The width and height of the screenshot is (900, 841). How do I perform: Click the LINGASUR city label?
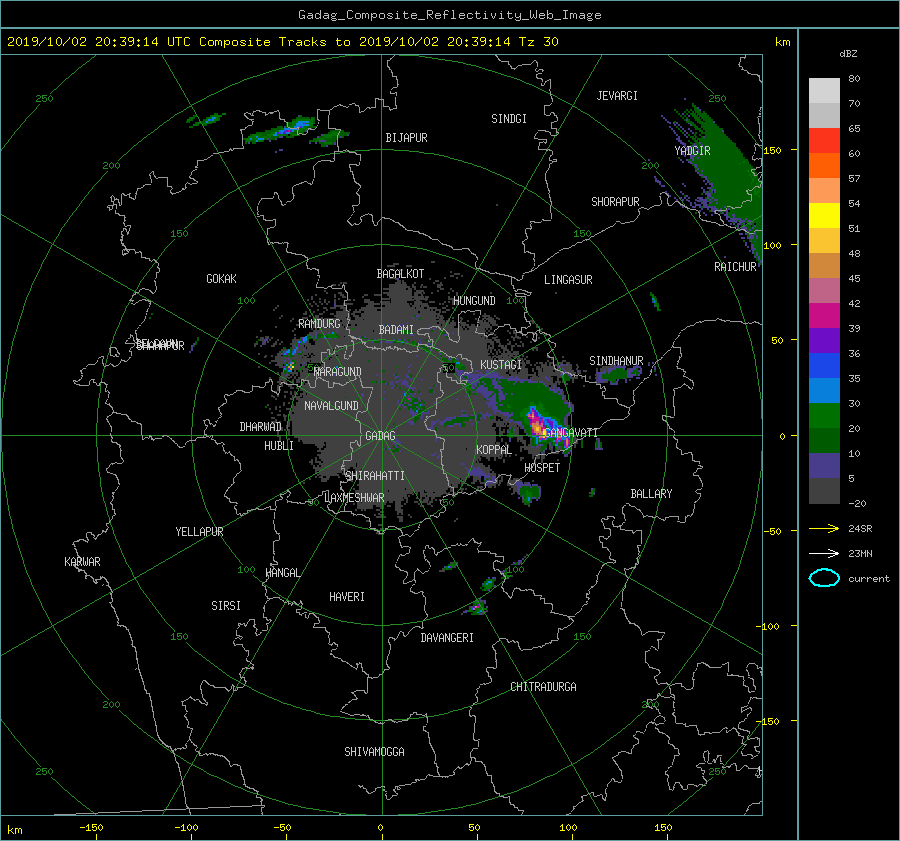click(x=568, y=280)
